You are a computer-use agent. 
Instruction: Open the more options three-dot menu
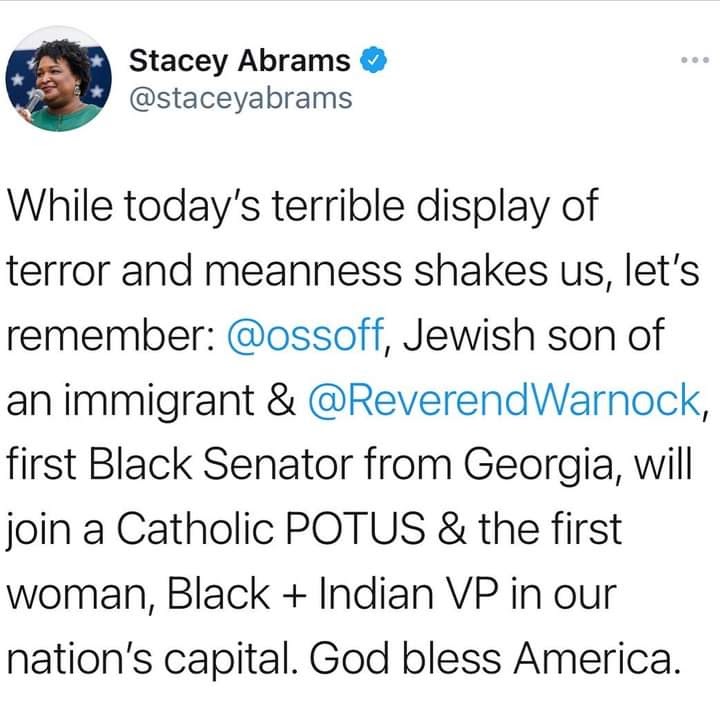693,61
